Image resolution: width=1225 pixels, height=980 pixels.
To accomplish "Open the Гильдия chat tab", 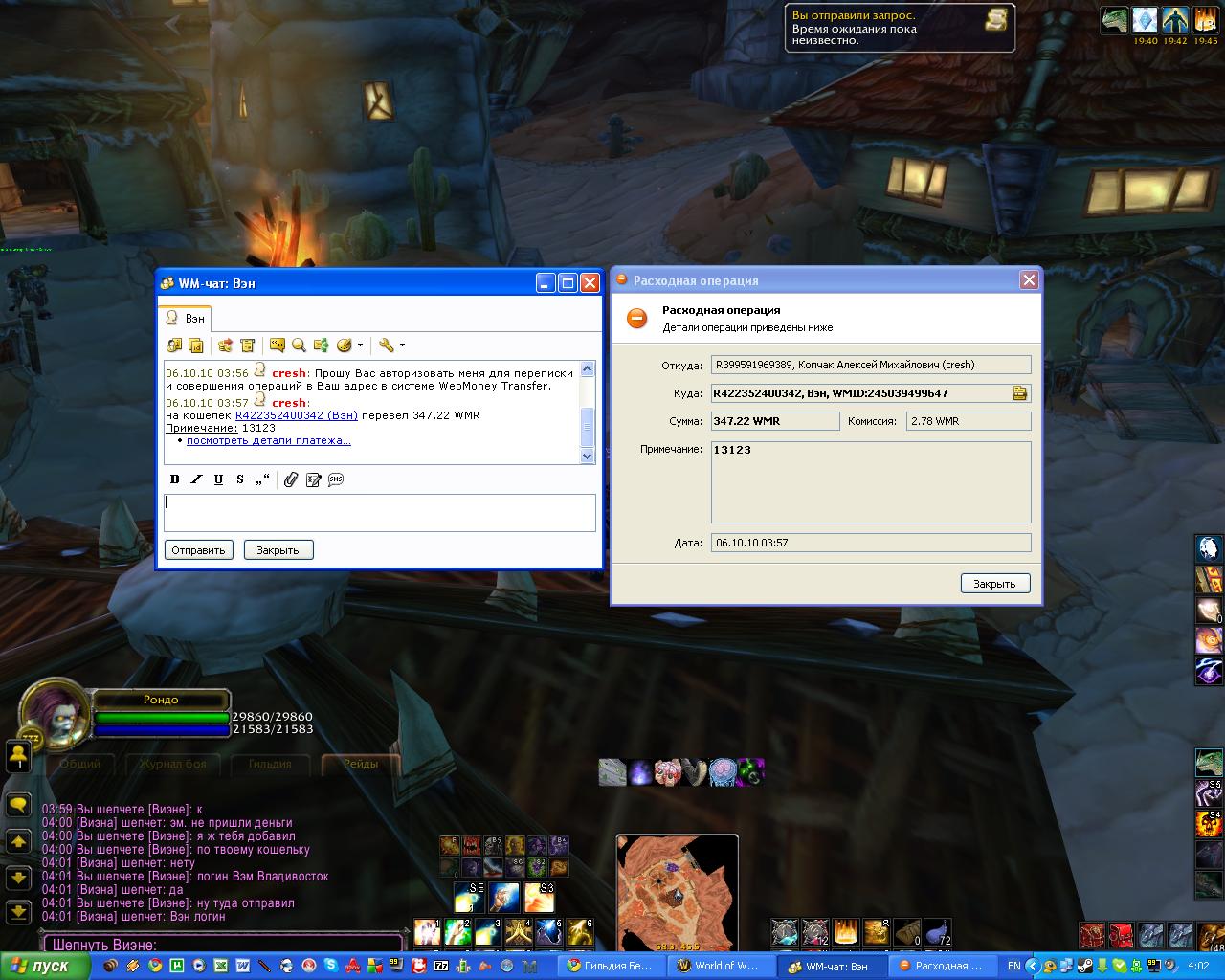I will [270, 764].
